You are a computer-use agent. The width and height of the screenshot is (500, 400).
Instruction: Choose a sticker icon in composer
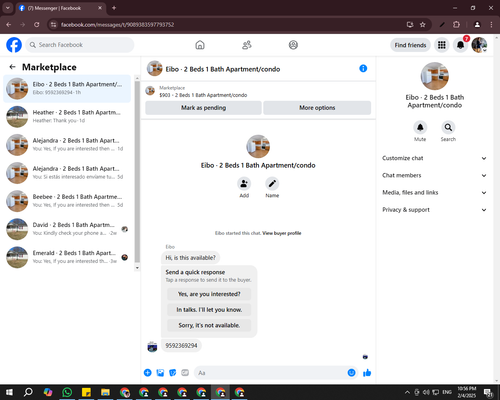tap(173, 373)
